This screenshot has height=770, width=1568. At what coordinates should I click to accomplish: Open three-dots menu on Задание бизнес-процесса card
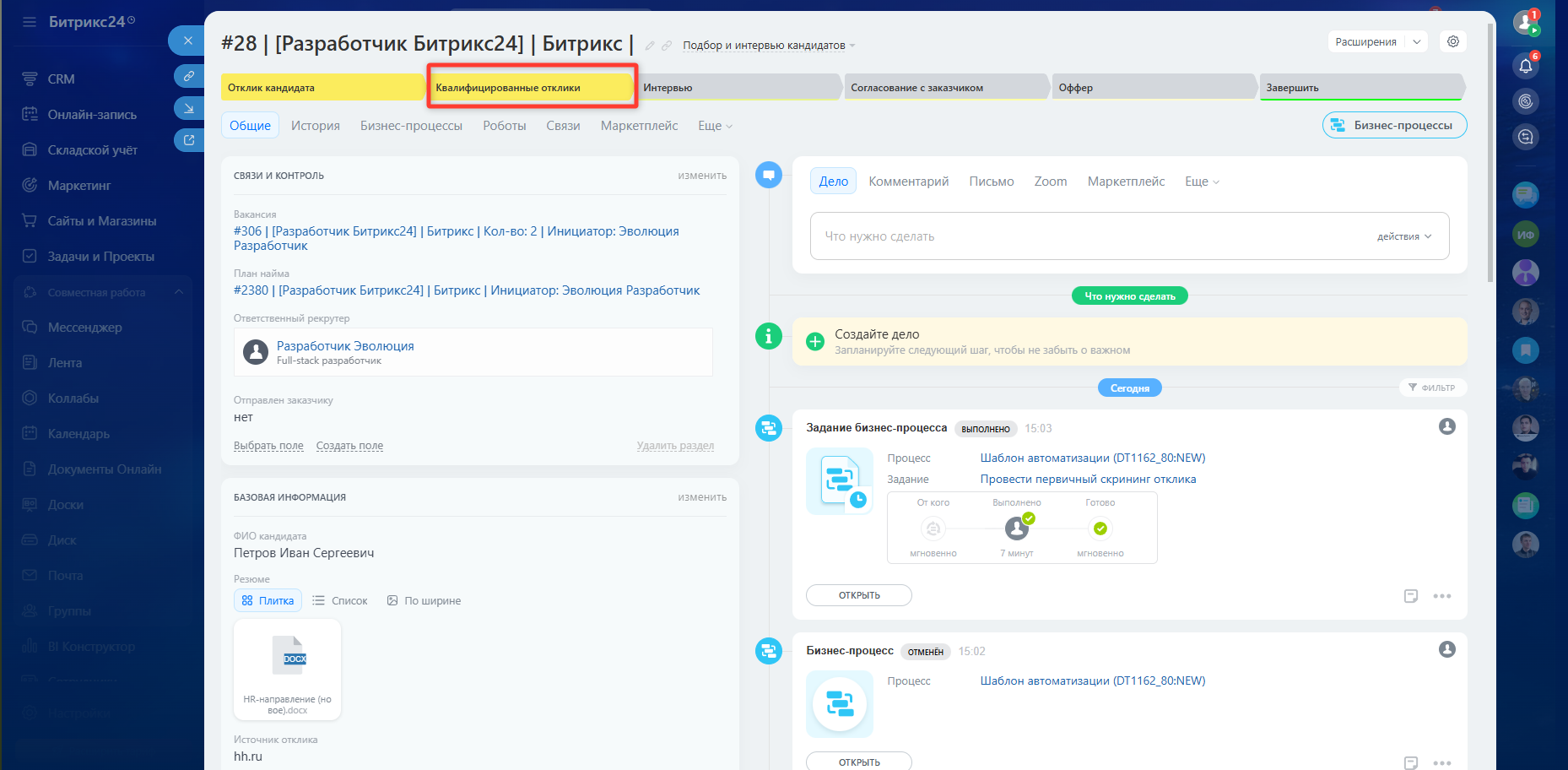point(1442,596)
